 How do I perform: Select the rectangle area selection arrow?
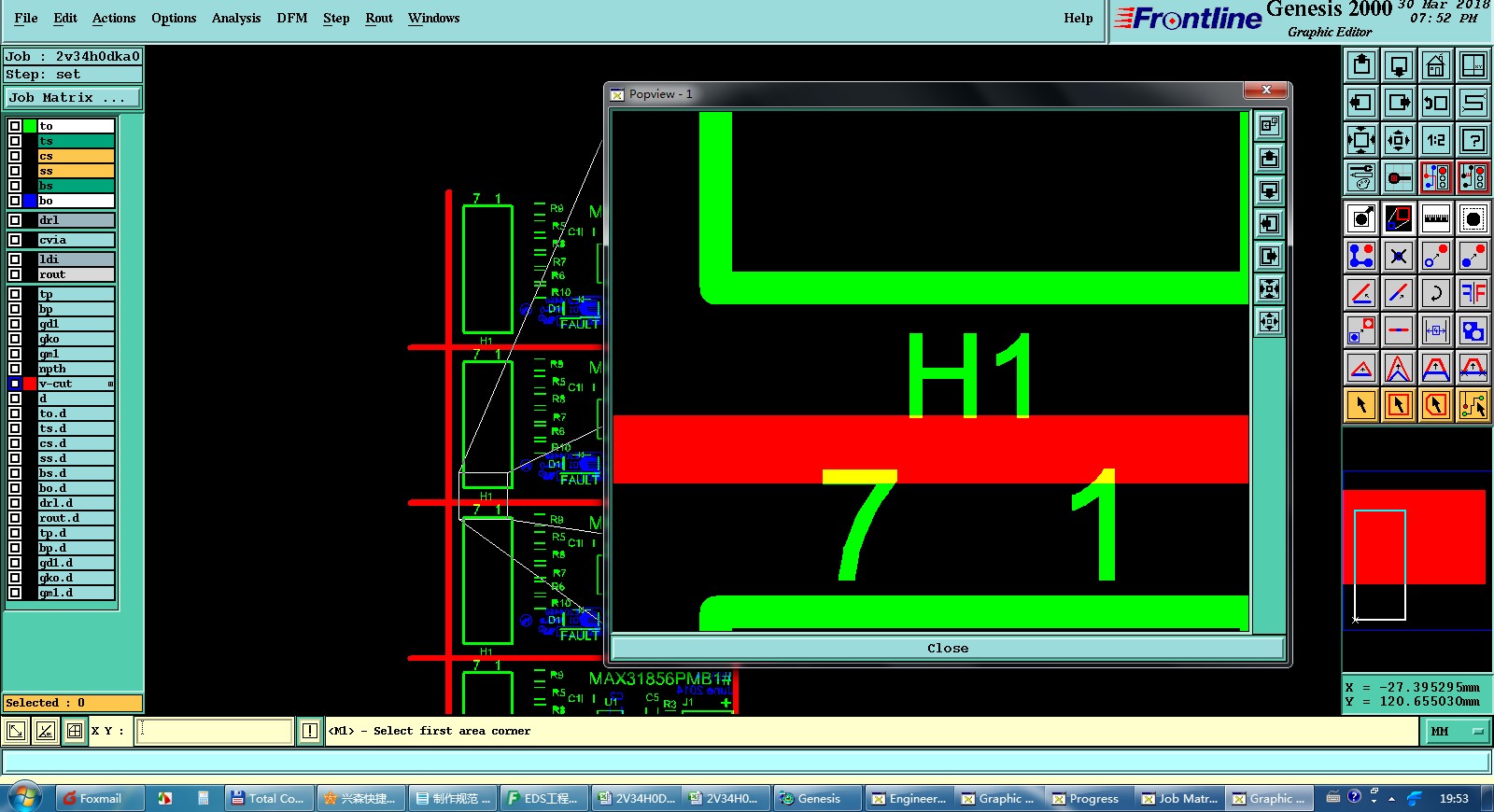point(1399,405)
